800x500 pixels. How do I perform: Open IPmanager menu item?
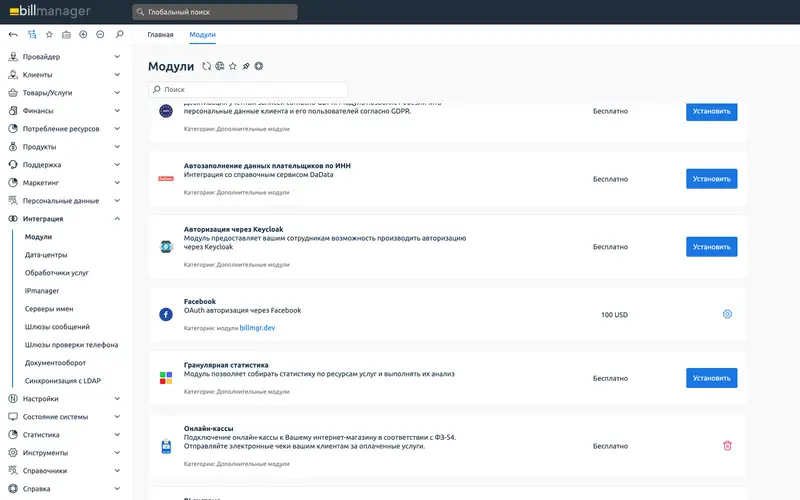[42, 291]
